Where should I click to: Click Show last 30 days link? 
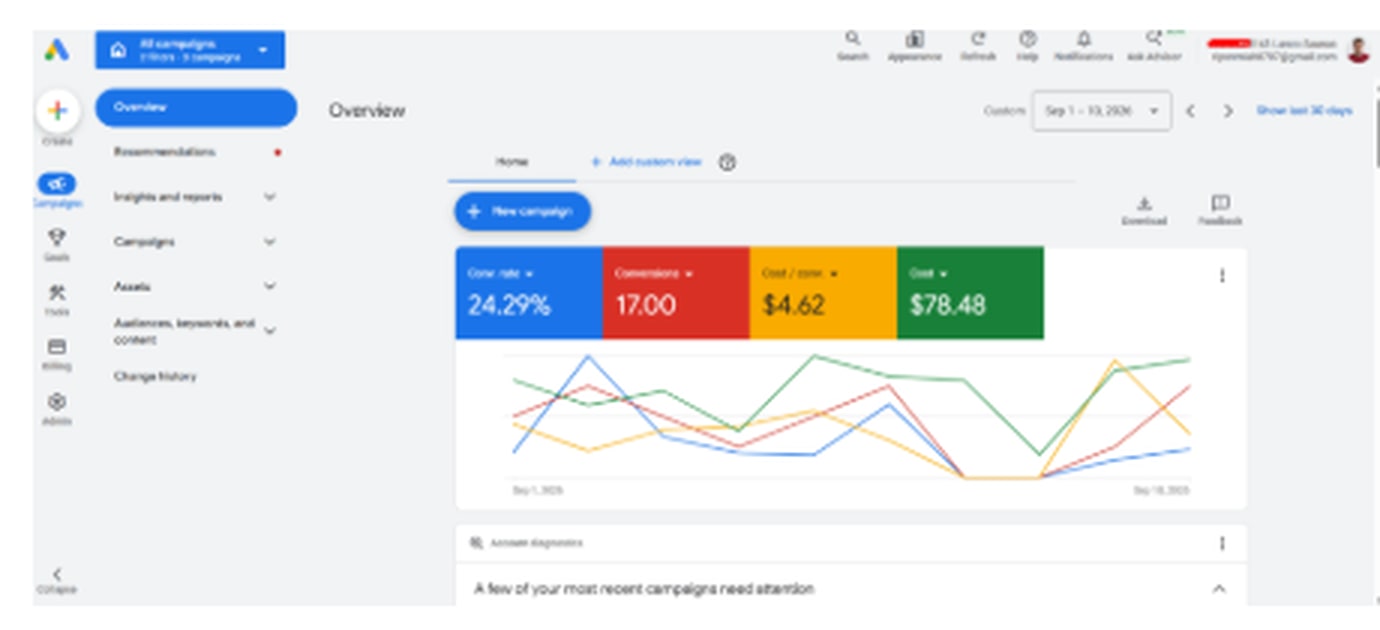coord(1304,111)
